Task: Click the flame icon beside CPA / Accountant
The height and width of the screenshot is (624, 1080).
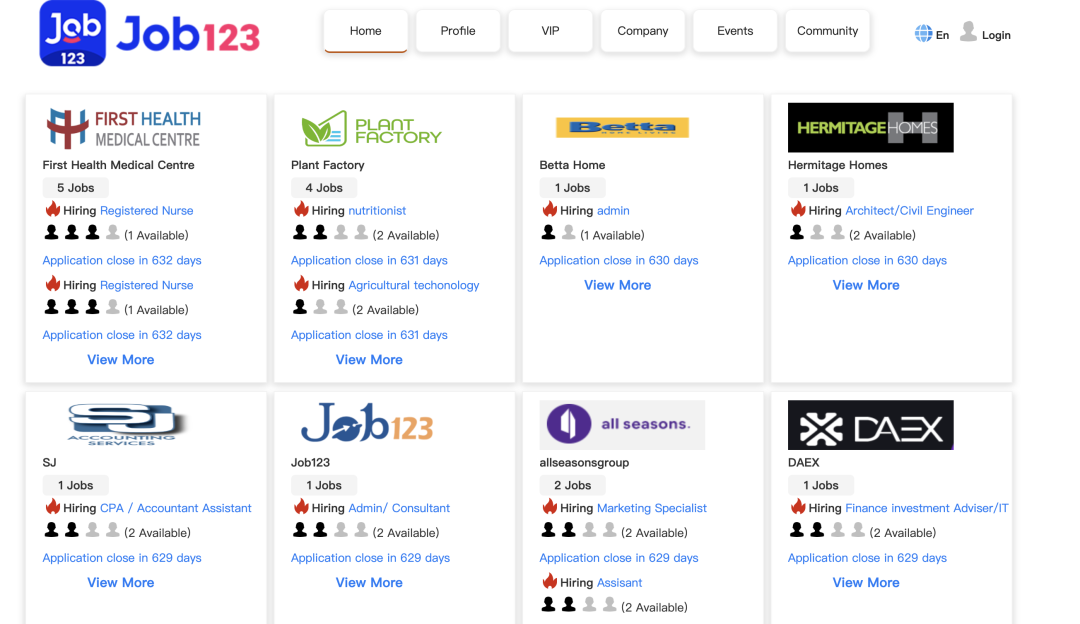Action: tap(53, 506)
